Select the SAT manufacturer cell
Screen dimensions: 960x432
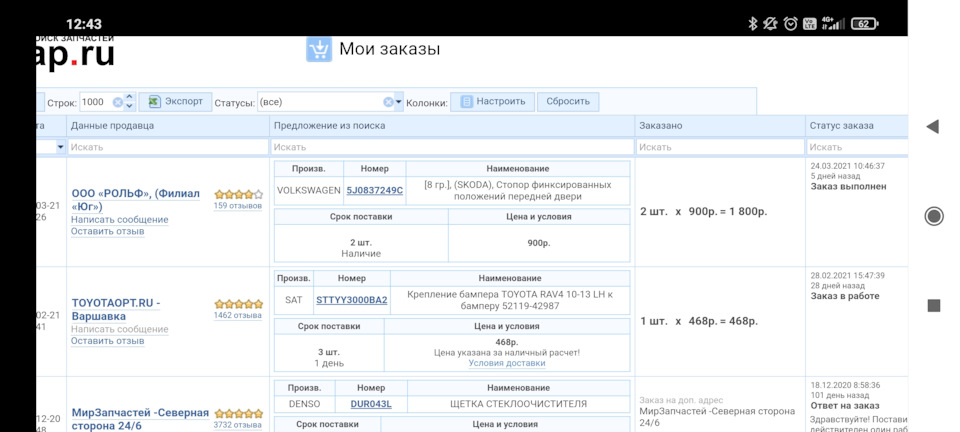tap(294, 300)
